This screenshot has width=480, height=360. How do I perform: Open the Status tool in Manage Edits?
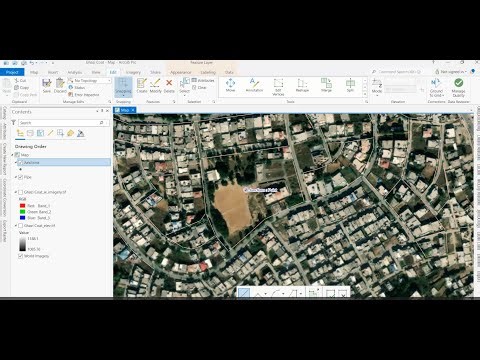tap(76, 87)
